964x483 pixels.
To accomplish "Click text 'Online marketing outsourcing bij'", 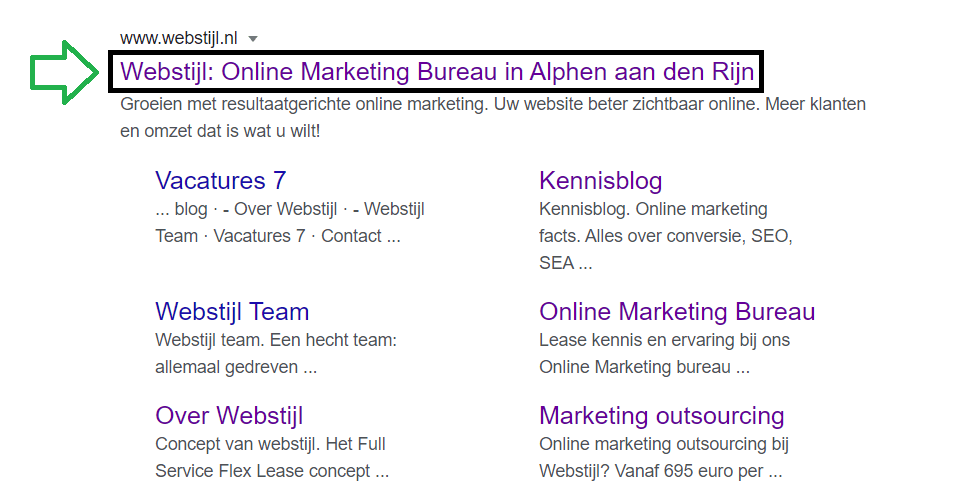I will (x=664, y=444).
